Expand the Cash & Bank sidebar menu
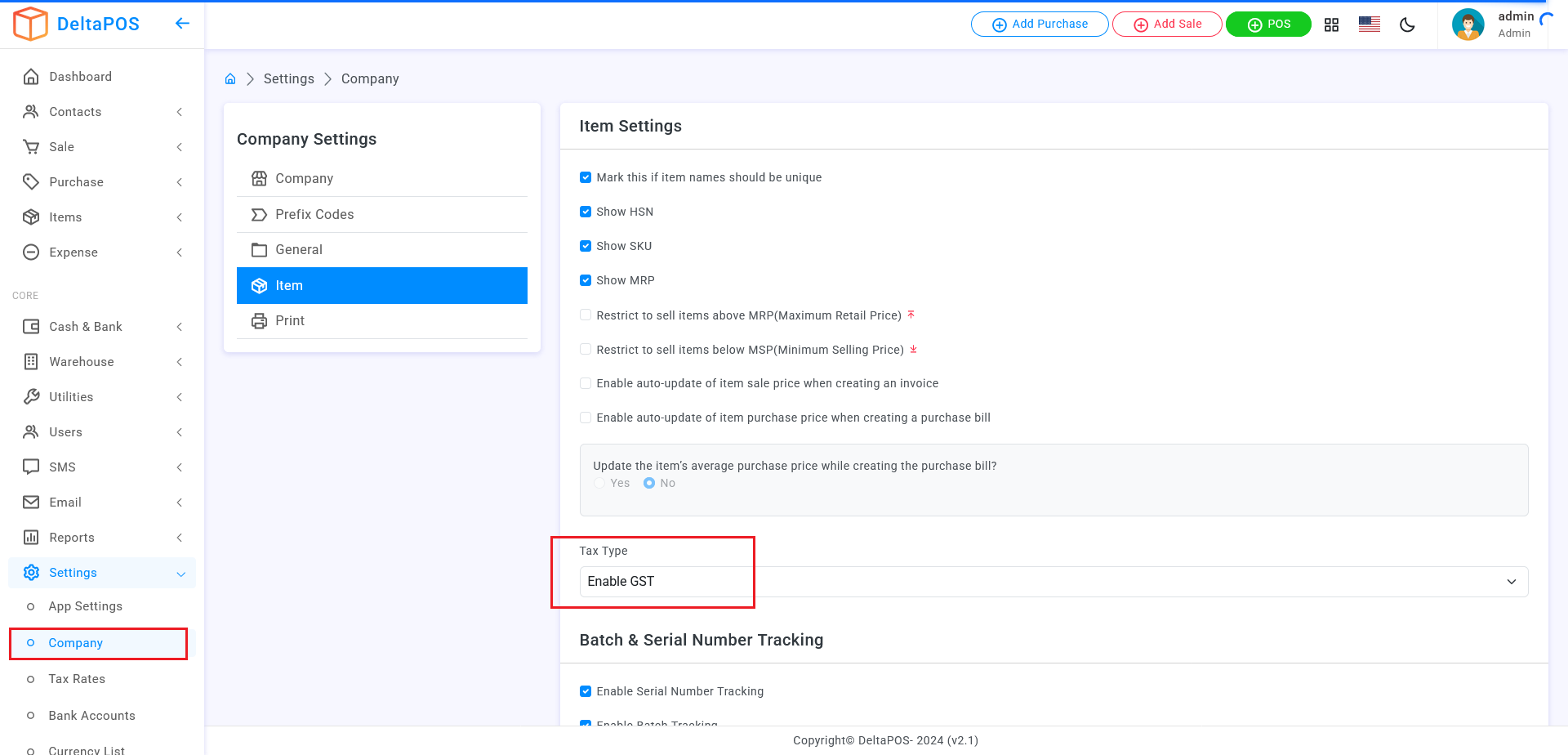This screenshot has width=1568, height=755. 101,327
